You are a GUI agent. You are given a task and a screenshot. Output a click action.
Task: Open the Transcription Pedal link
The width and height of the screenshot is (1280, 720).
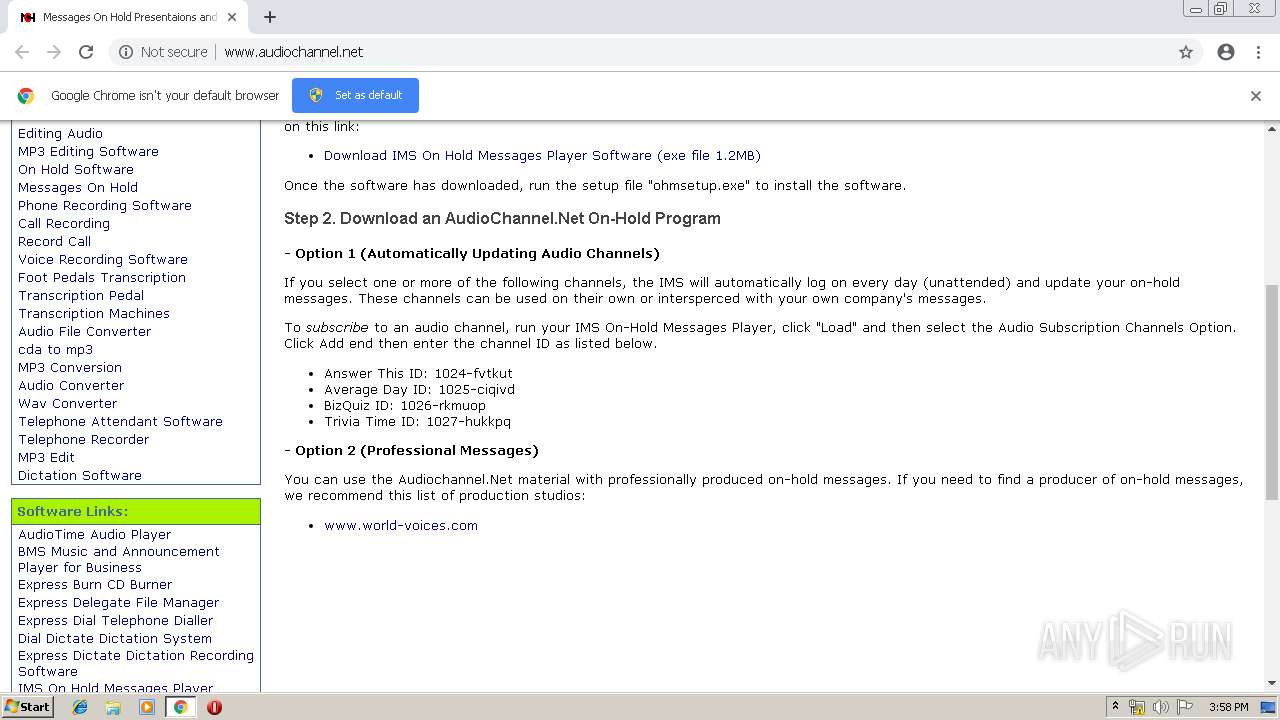(81, 295)
